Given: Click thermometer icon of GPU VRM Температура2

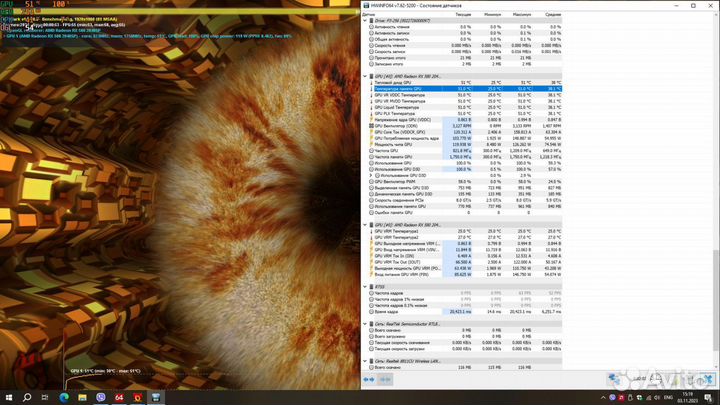Looking at the screenshot, I should tap(371, 237).
